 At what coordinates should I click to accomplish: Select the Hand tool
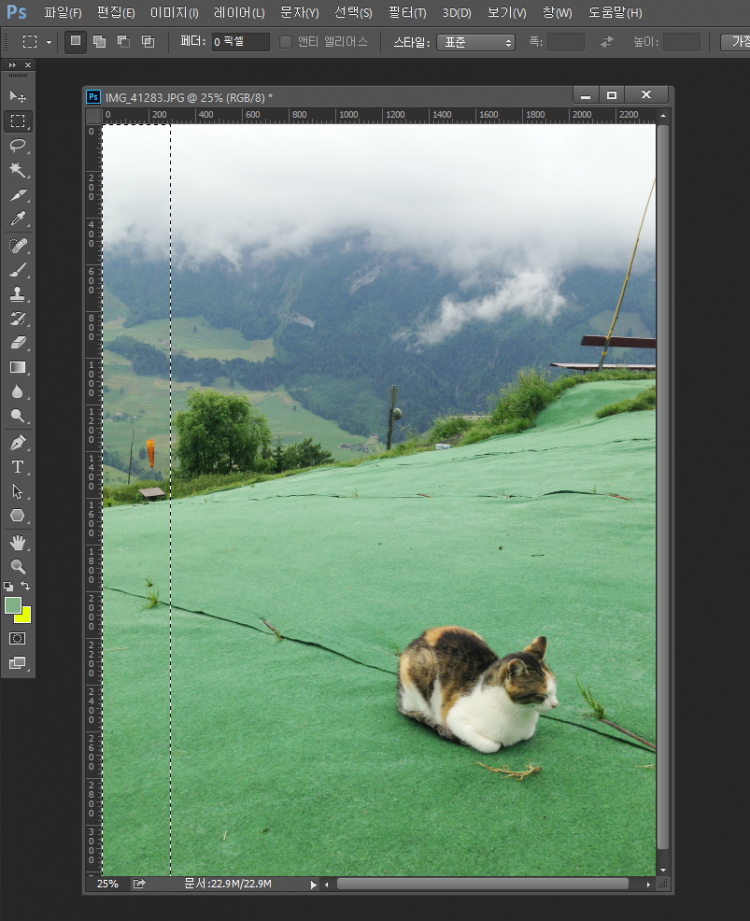click(x=18, y=542)
